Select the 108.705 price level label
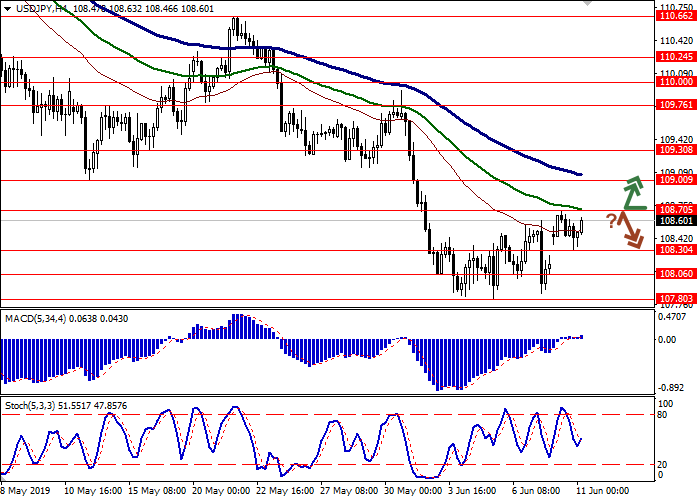 pyautogui.click(x=676, y=209)
